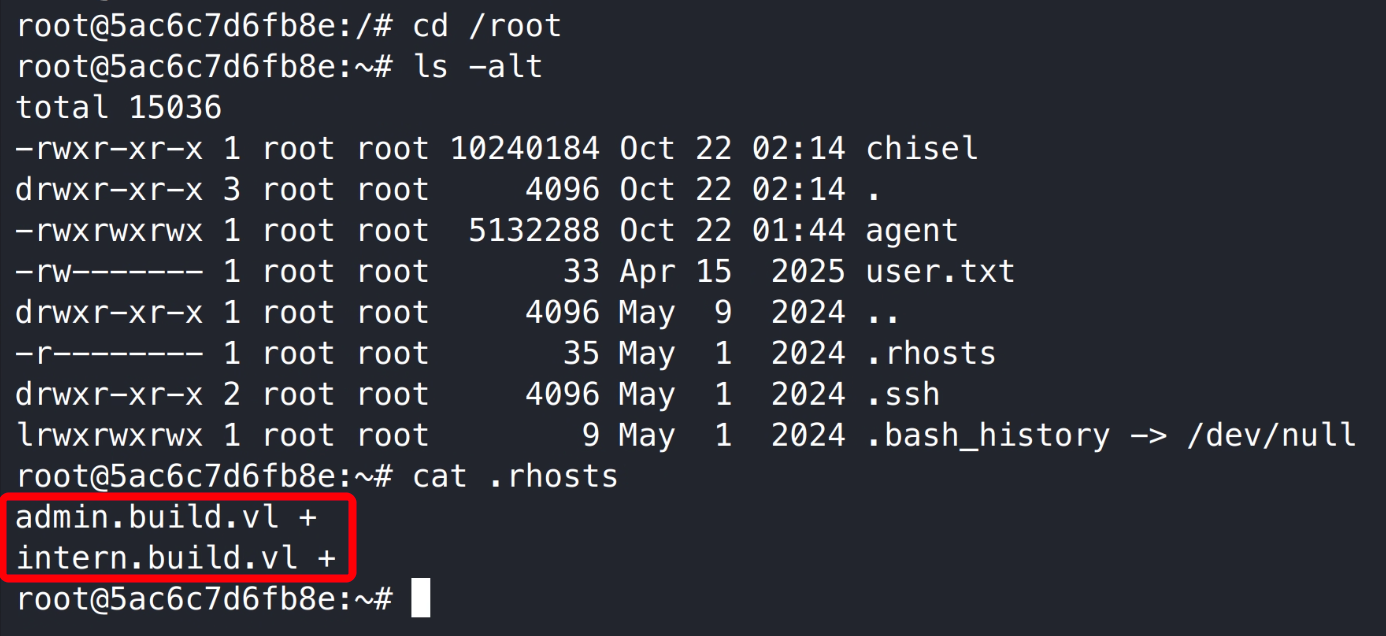Click the chisel file size 10240184

(x=525, y=149)
